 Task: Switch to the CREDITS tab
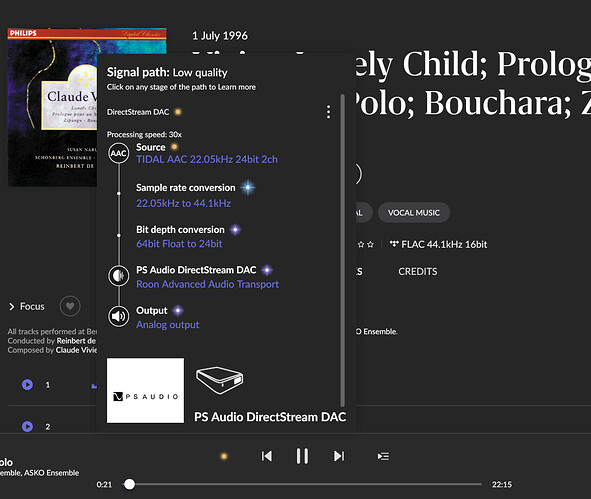(x=418, y=271)
